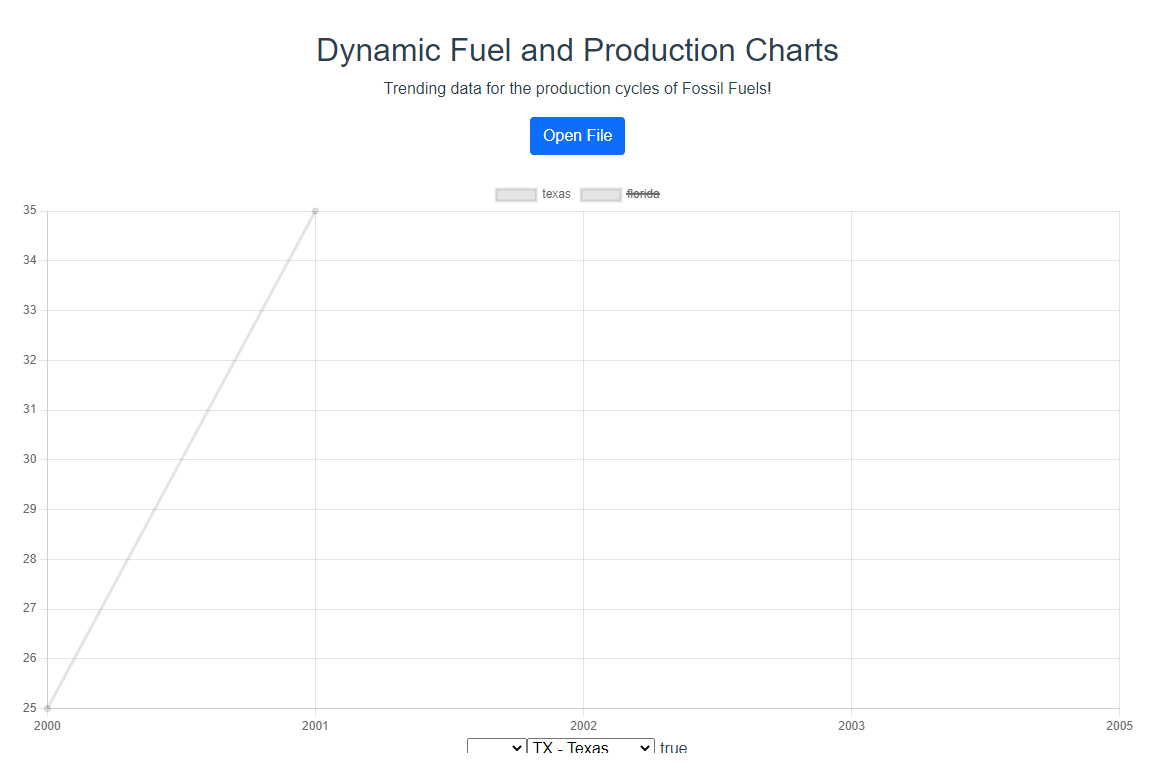This screenshot has width=1158, height=772.
Task: Click the middle of the texas trend line
Action: [181, 460]
